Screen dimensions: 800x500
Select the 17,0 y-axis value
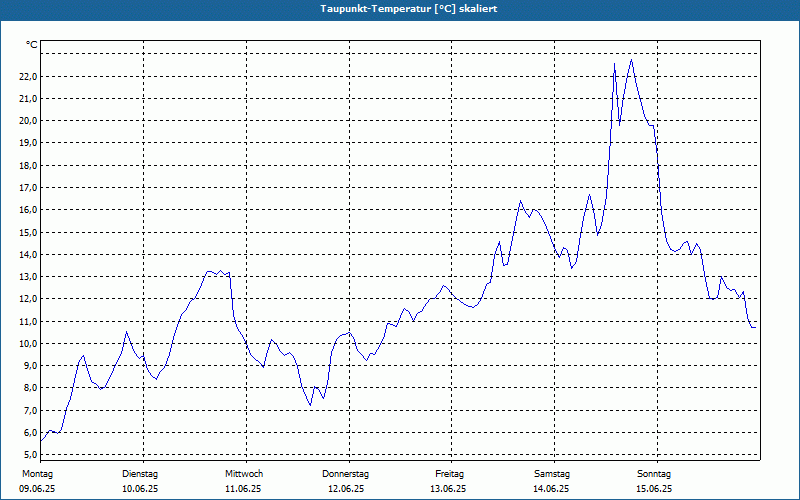tap(29, 188)
